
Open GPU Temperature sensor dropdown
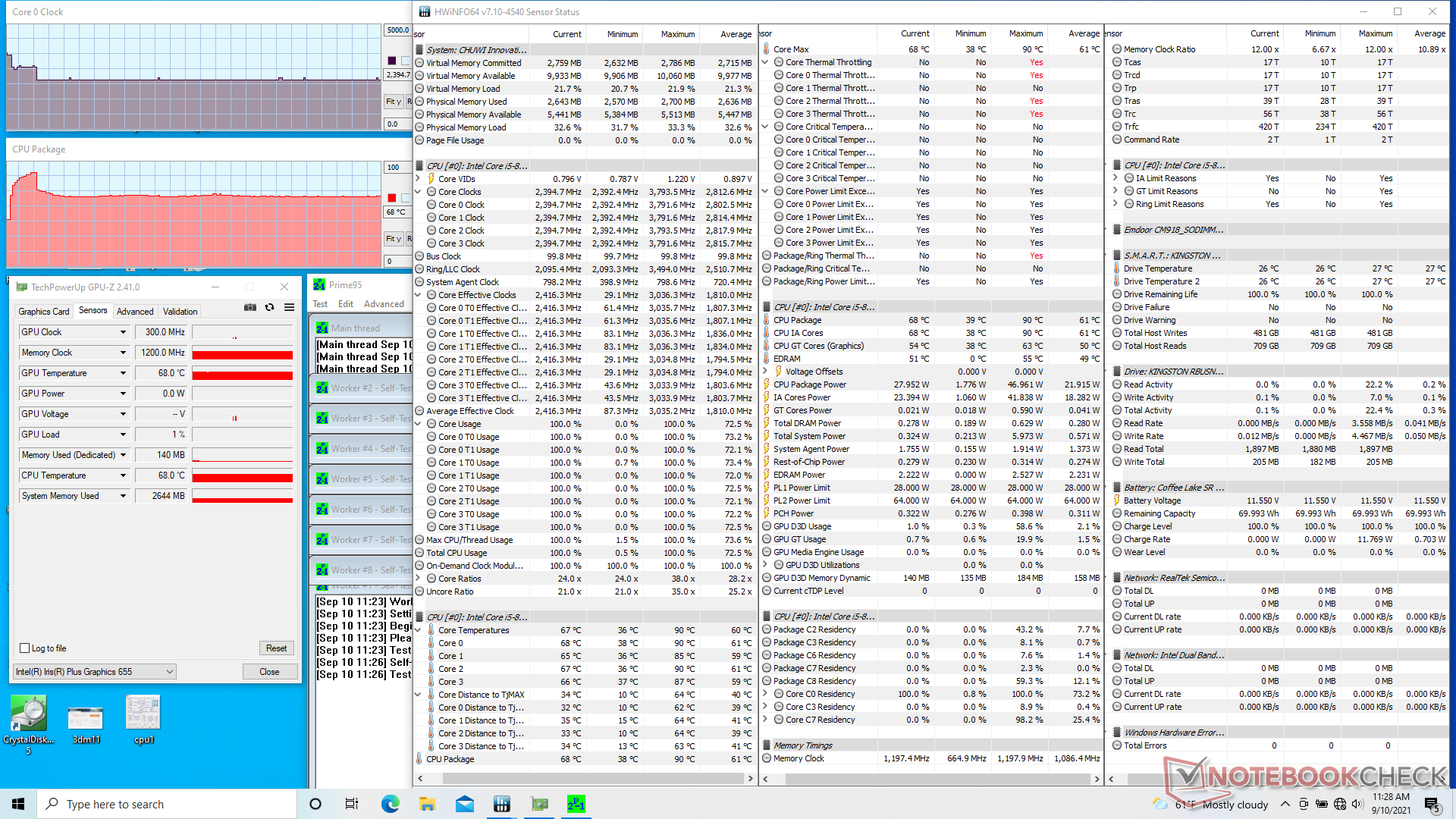(x=123, y=373)
